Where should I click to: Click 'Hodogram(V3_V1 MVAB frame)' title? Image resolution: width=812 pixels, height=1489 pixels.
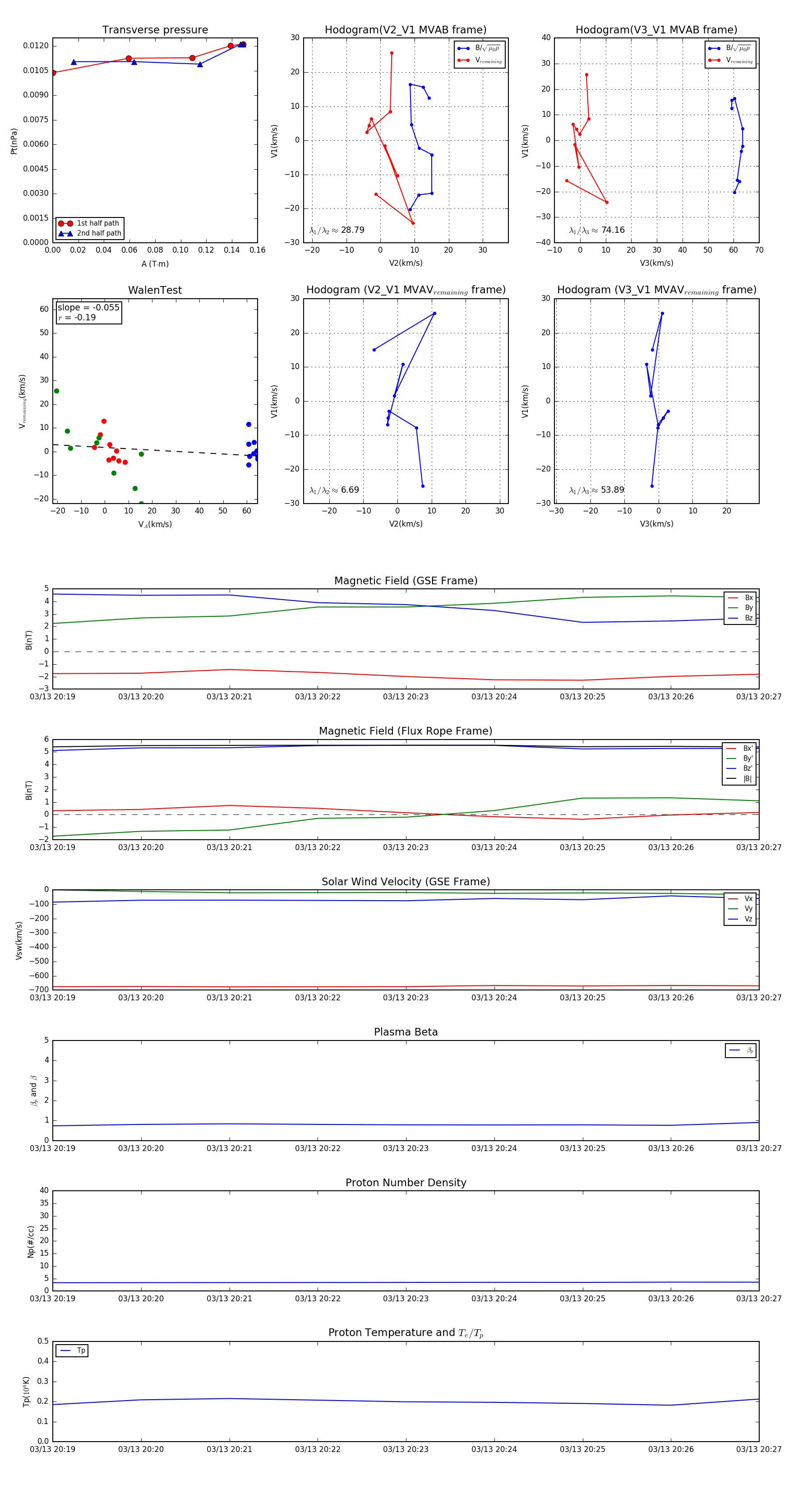[x=656, y=30]
